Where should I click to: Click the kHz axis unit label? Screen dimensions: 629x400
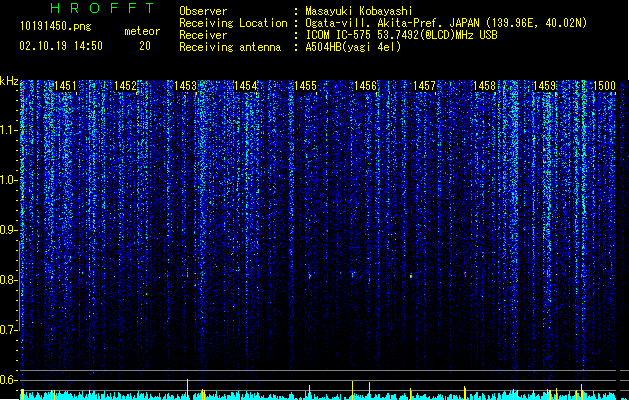tap(9, 81)
